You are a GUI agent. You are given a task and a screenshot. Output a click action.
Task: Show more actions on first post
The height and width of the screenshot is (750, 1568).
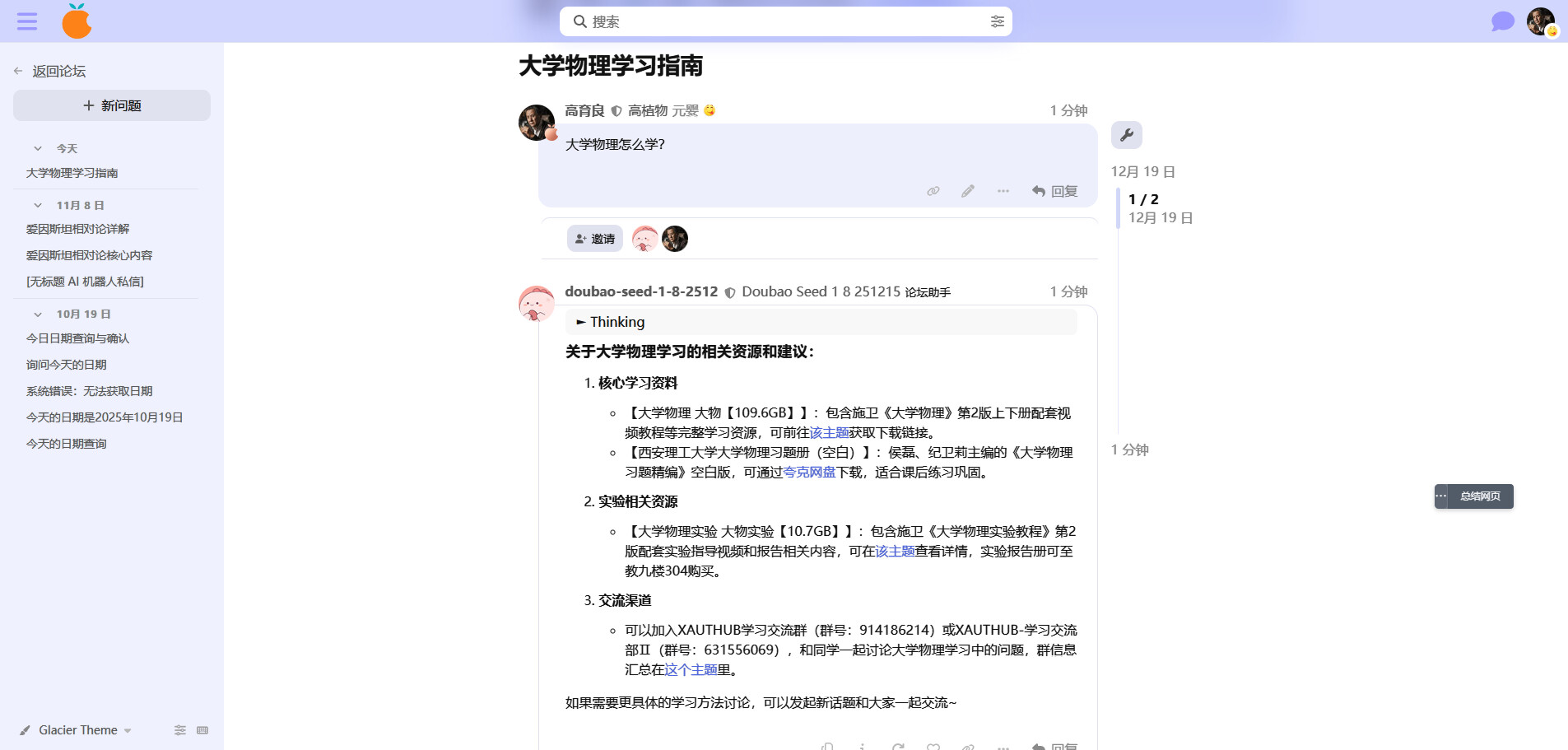[x=1003, y=191]
